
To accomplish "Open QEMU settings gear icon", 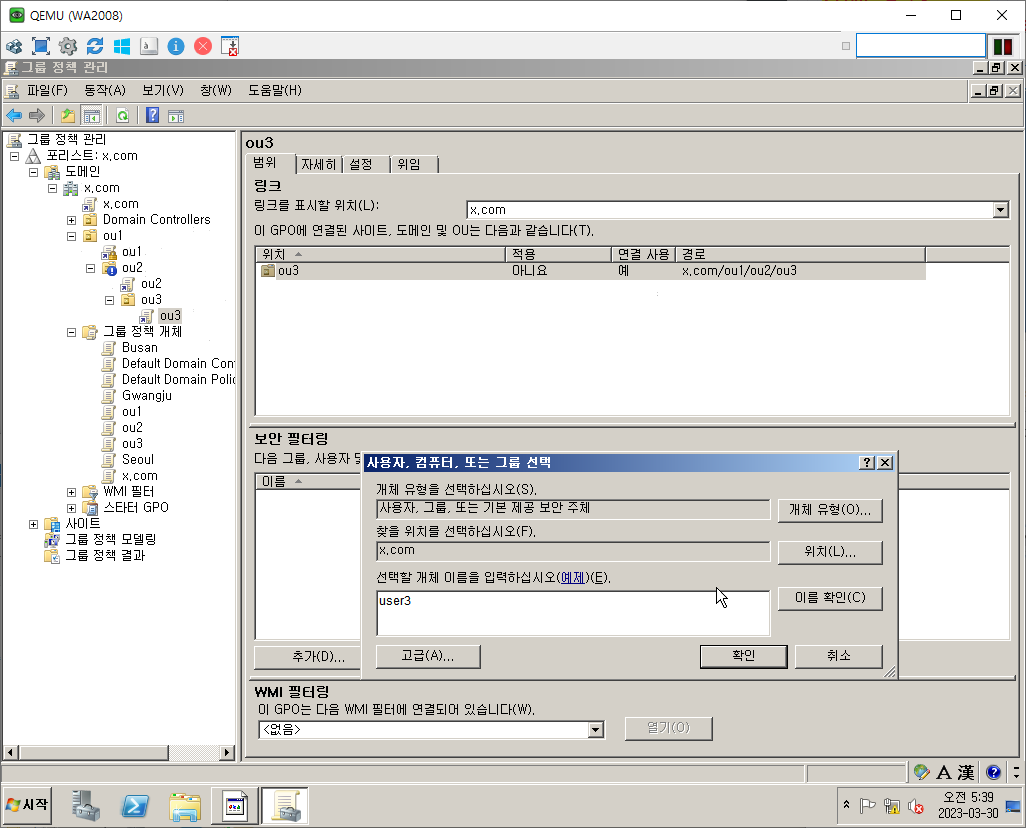I will 67,46.
